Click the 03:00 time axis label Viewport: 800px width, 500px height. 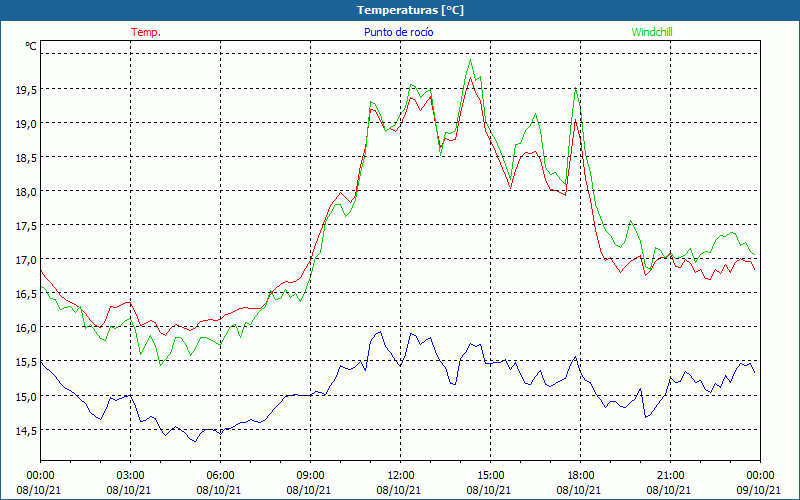130,476
